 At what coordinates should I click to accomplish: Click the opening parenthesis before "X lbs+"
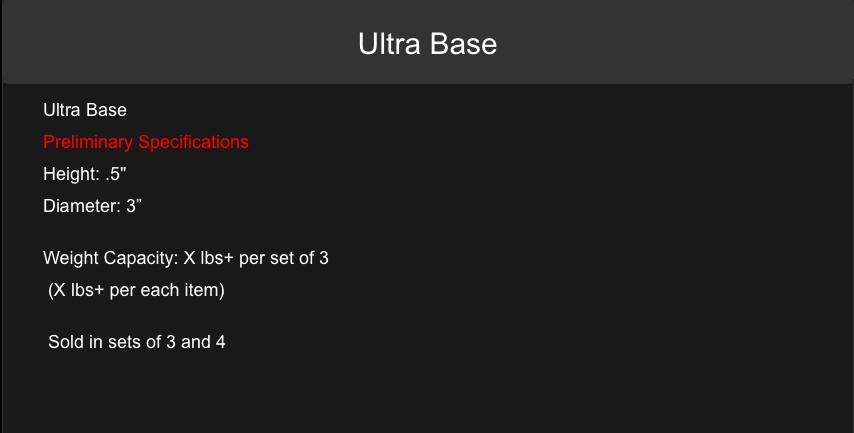51,291
